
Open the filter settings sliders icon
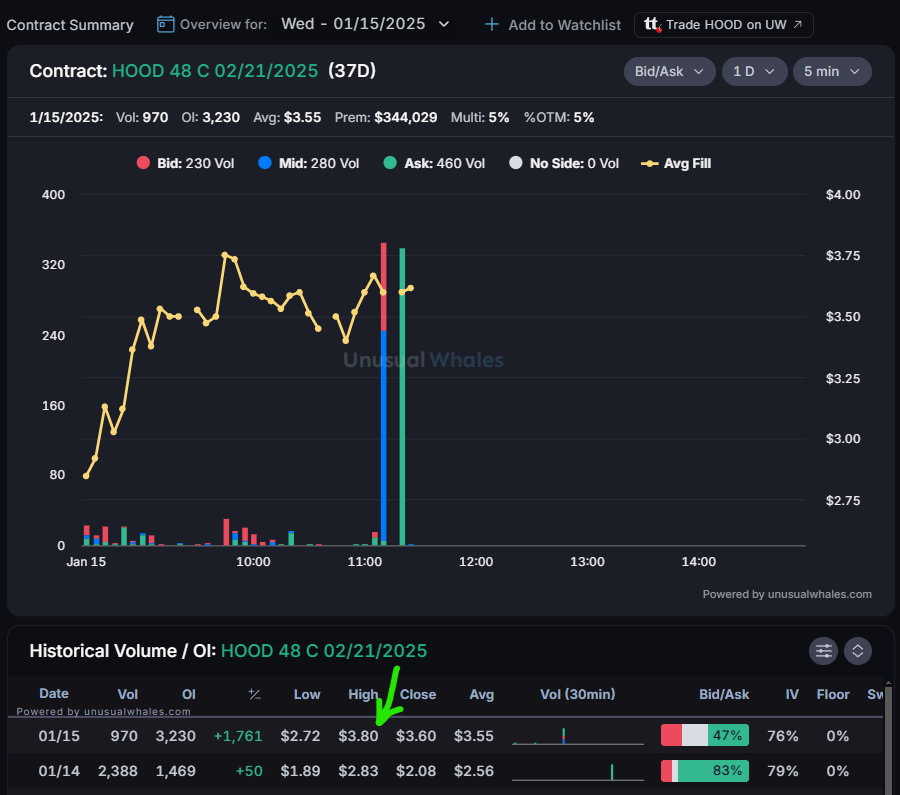pos(823,651)
